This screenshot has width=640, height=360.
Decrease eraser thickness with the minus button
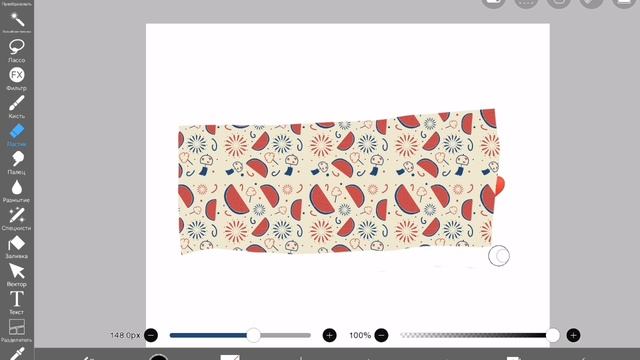[151, 335]
